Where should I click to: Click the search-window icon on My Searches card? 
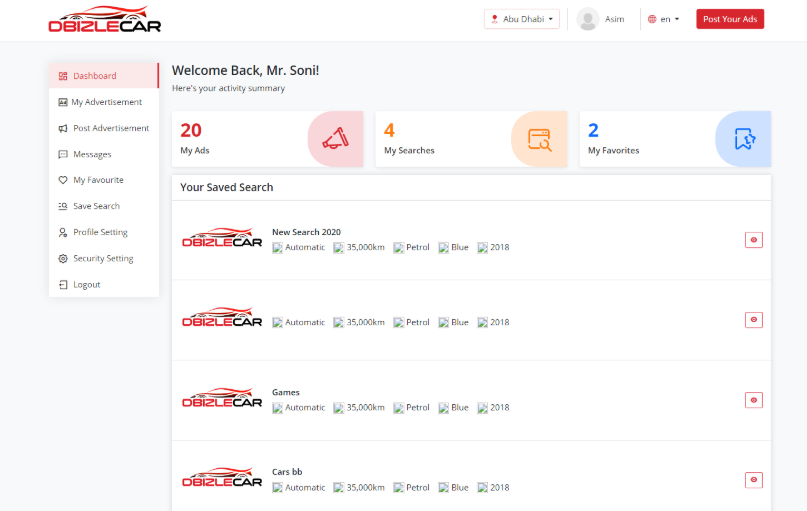point(539,139)
